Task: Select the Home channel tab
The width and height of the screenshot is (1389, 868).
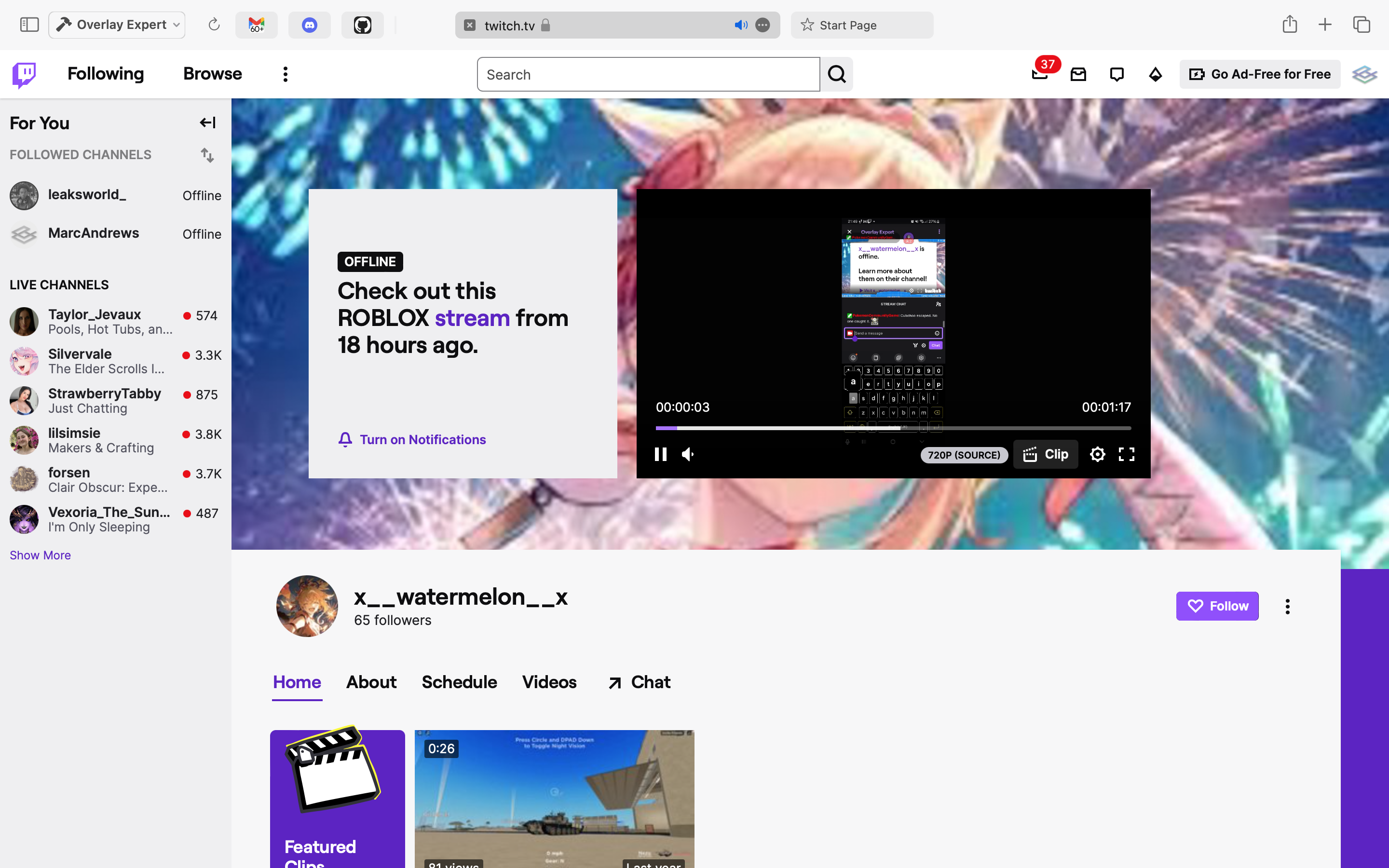Action: (297, 682)
